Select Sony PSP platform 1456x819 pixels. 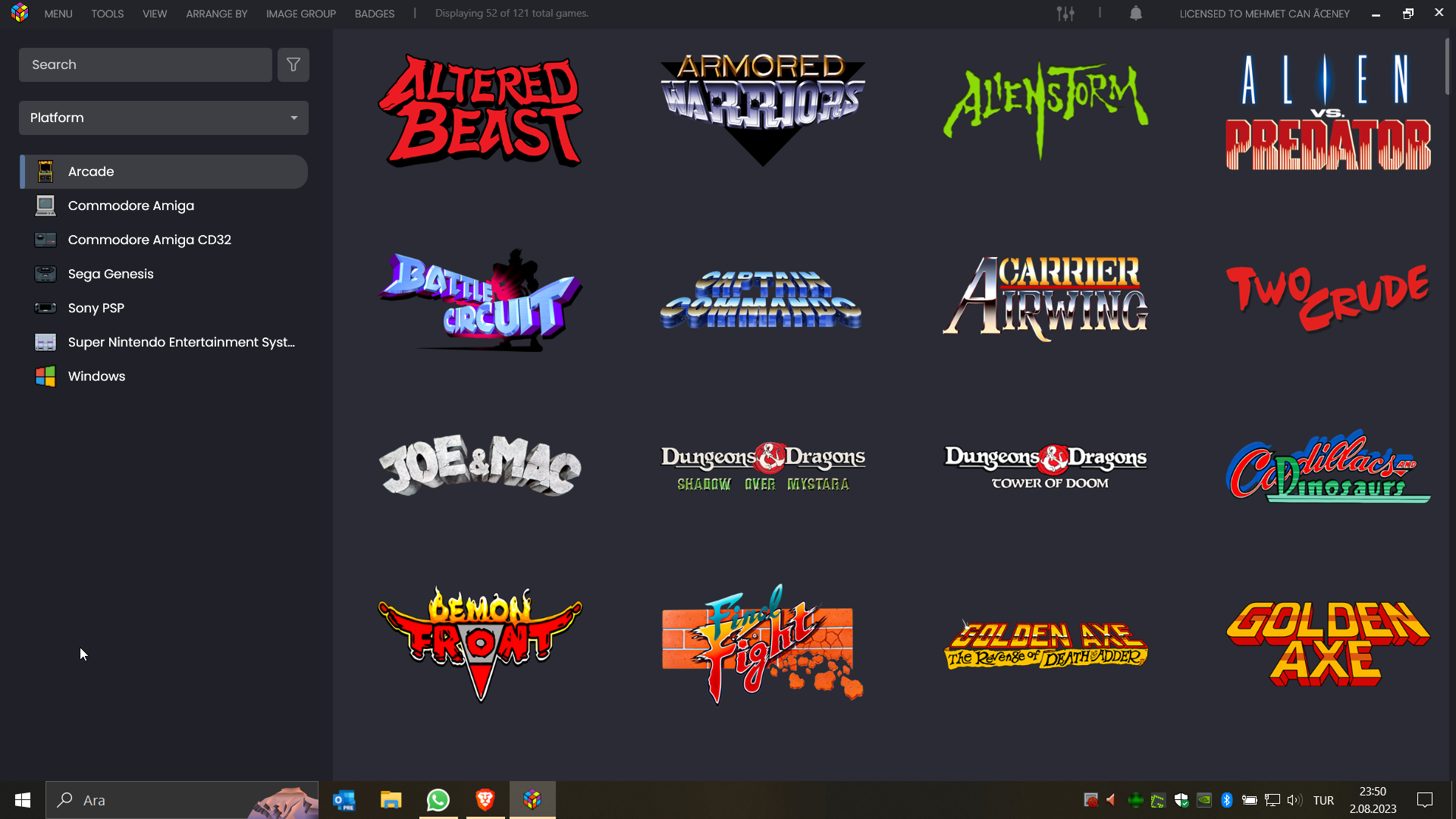pos(164,308)
